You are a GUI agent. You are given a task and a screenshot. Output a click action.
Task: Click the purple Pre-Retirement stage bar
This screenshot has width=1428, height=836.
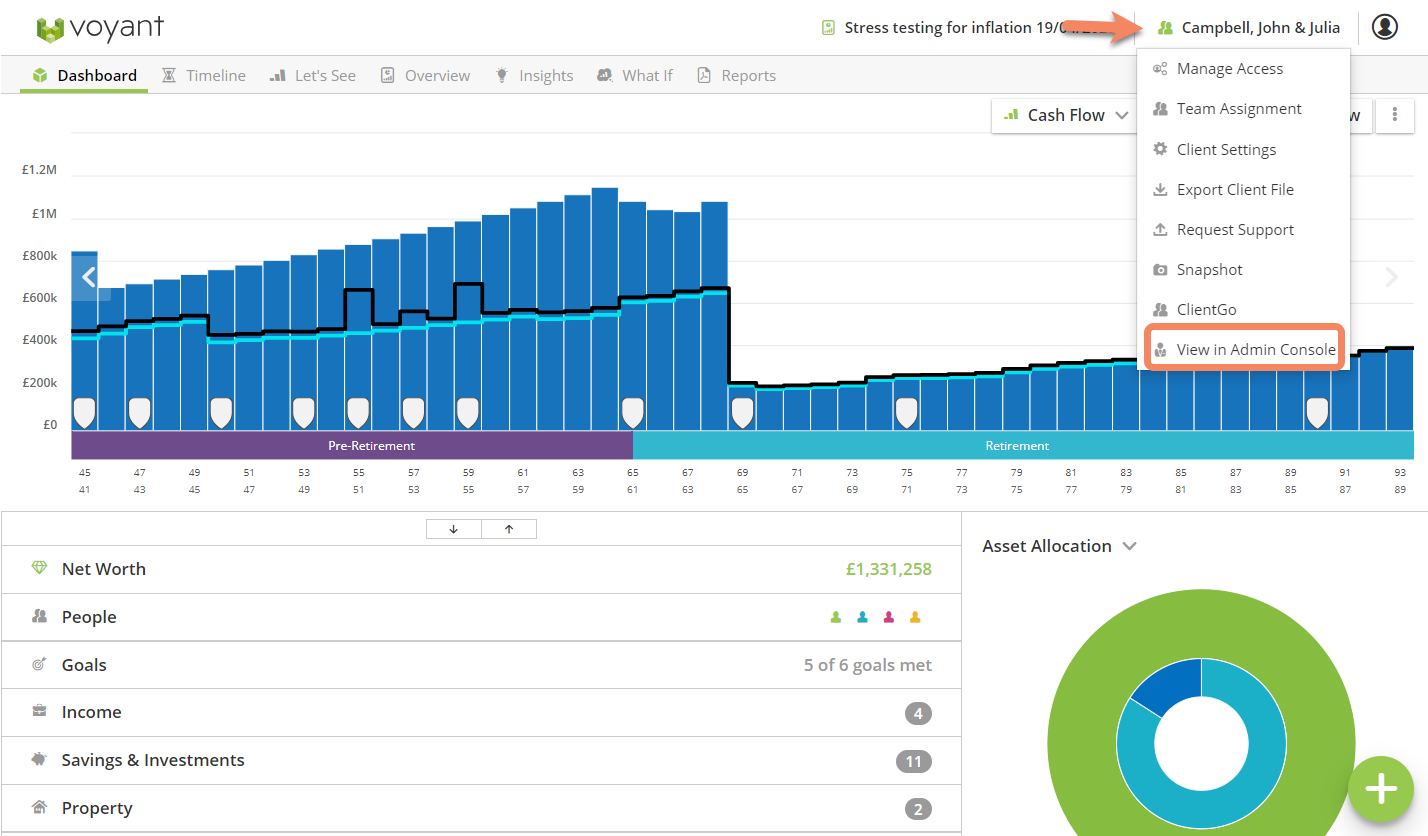click(x=352, y=445)
